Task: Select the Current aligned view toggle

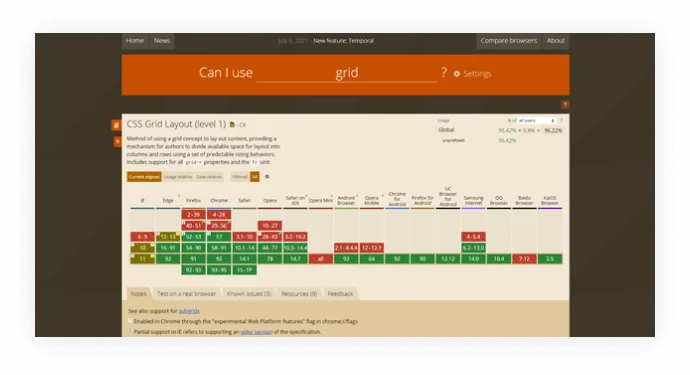Action: point(144,176)
